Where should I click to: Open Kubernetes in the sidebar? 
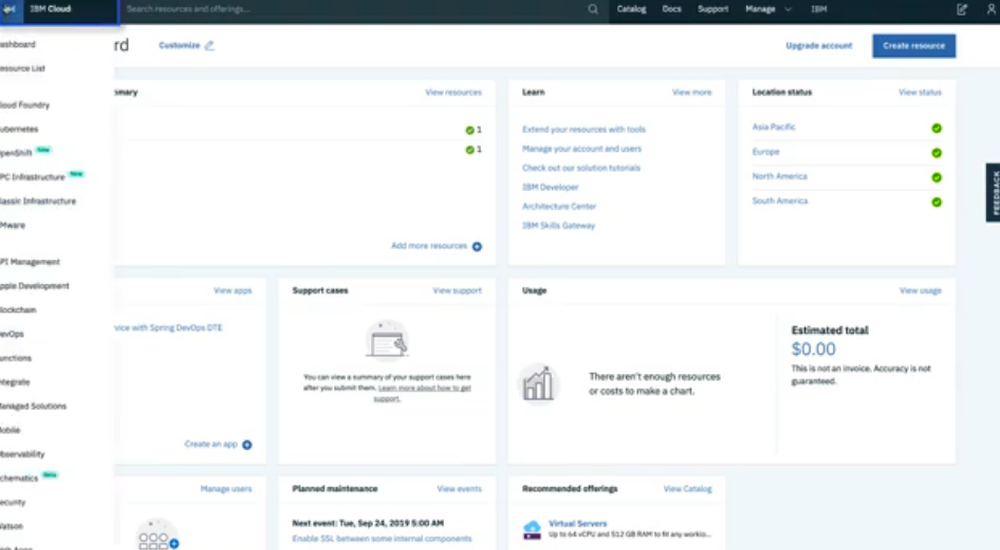(19, 129)
